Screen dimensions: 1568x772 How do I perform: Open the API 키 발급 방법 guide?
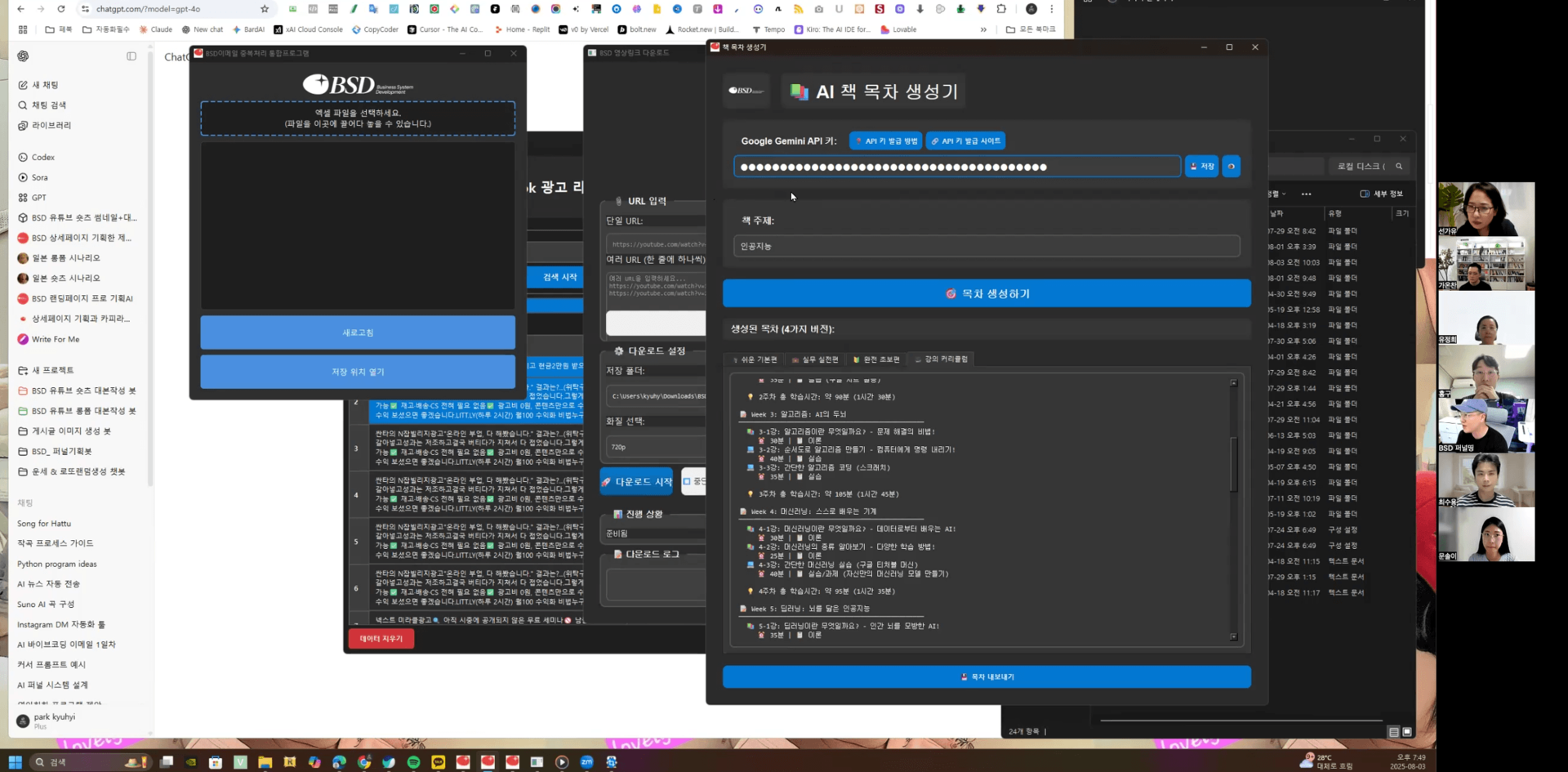click(886, 141)
